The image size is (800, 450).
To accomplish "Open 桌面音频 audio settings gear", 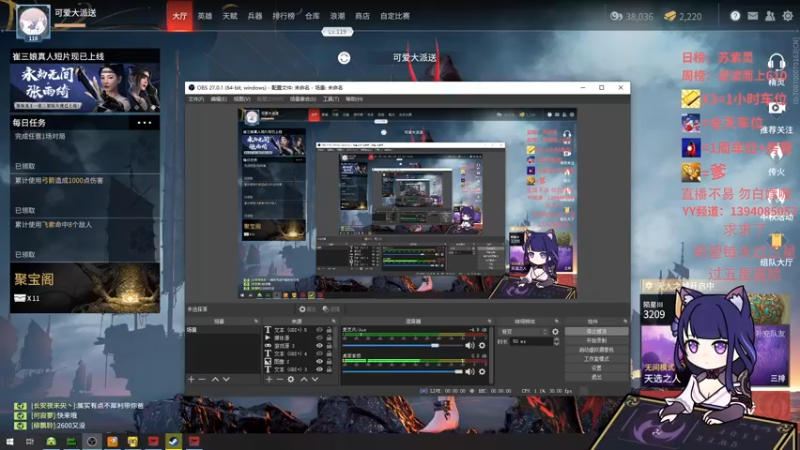I will [482, 371].
